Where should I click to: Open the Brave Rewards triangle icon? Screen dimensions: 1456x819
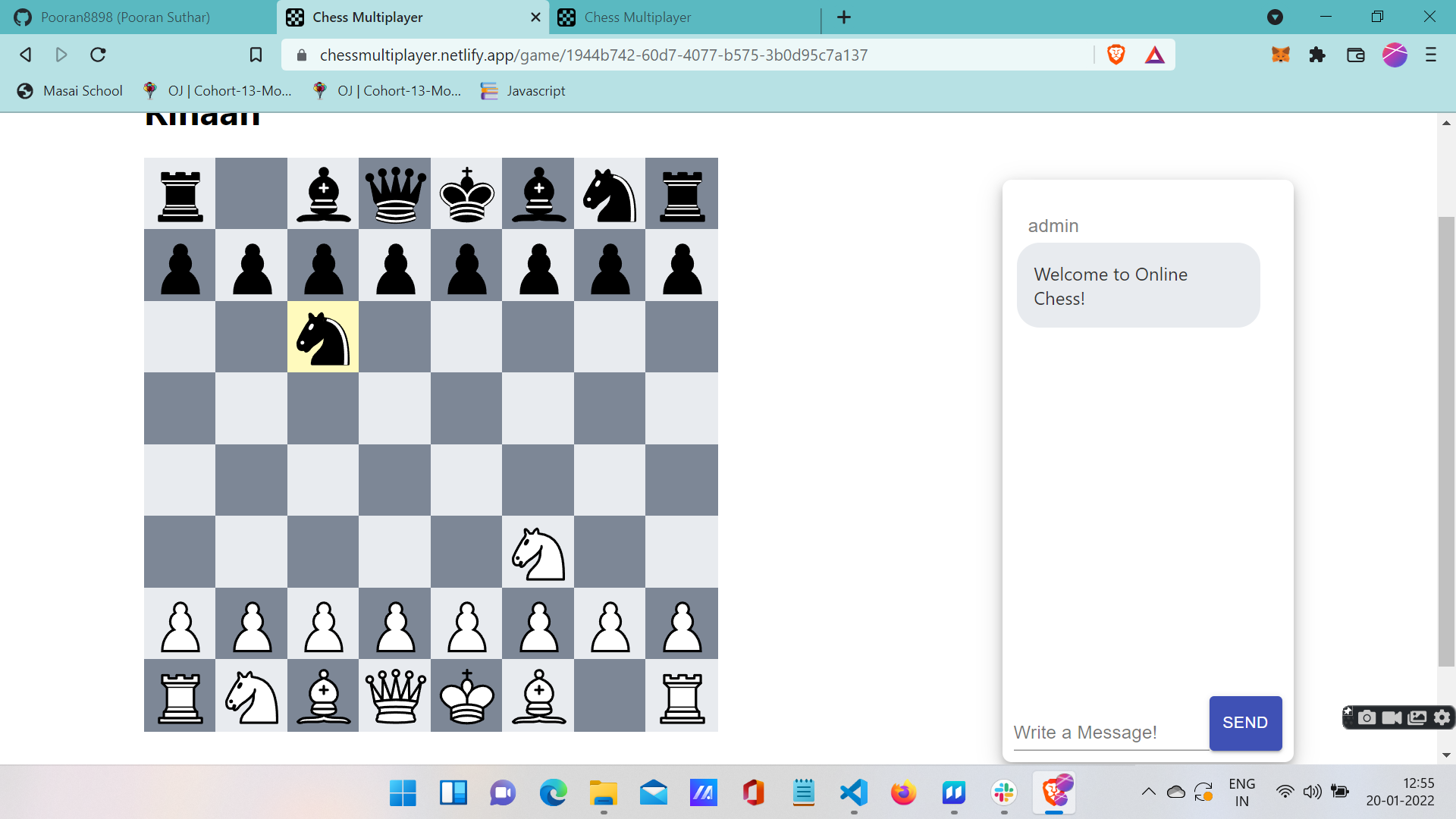[x=1154, y=55]
